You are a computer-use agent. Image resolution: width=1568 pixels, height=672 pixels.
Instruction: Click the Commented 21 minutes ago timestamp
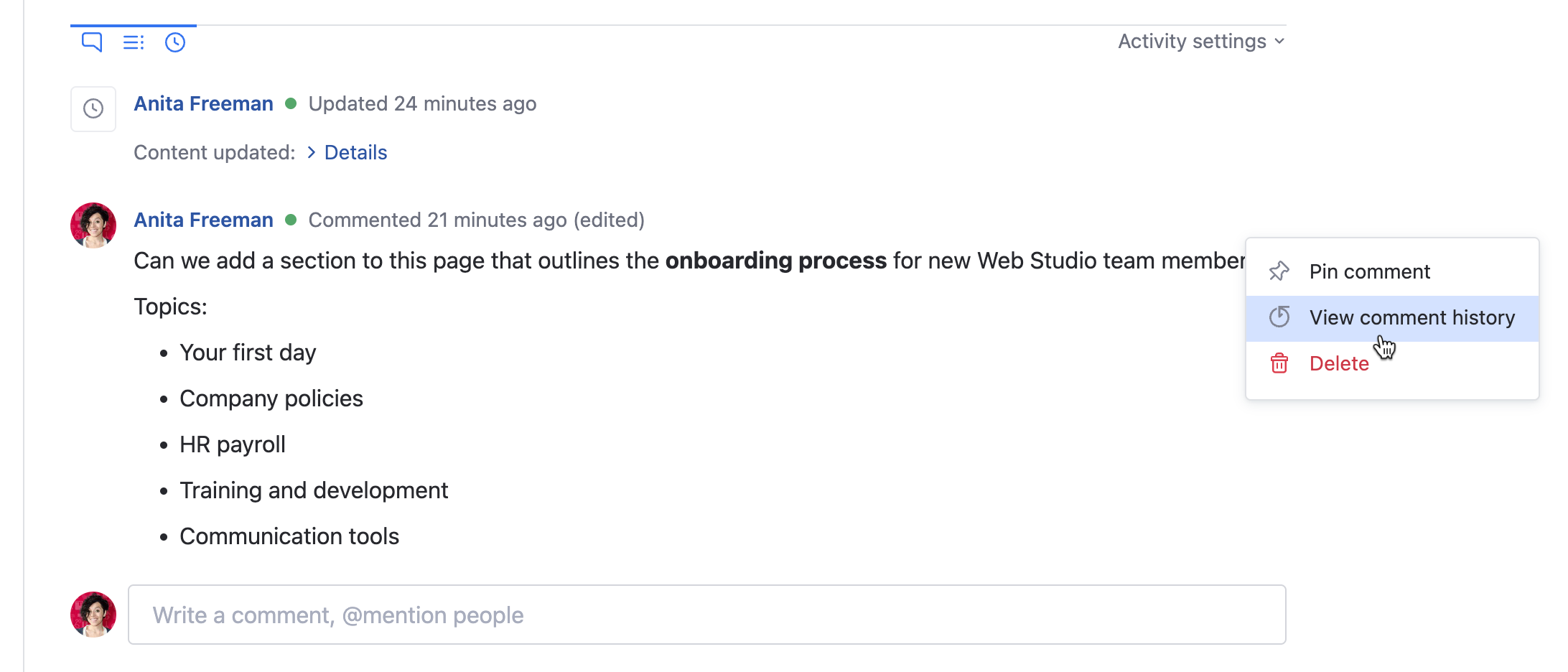point(437,220)
